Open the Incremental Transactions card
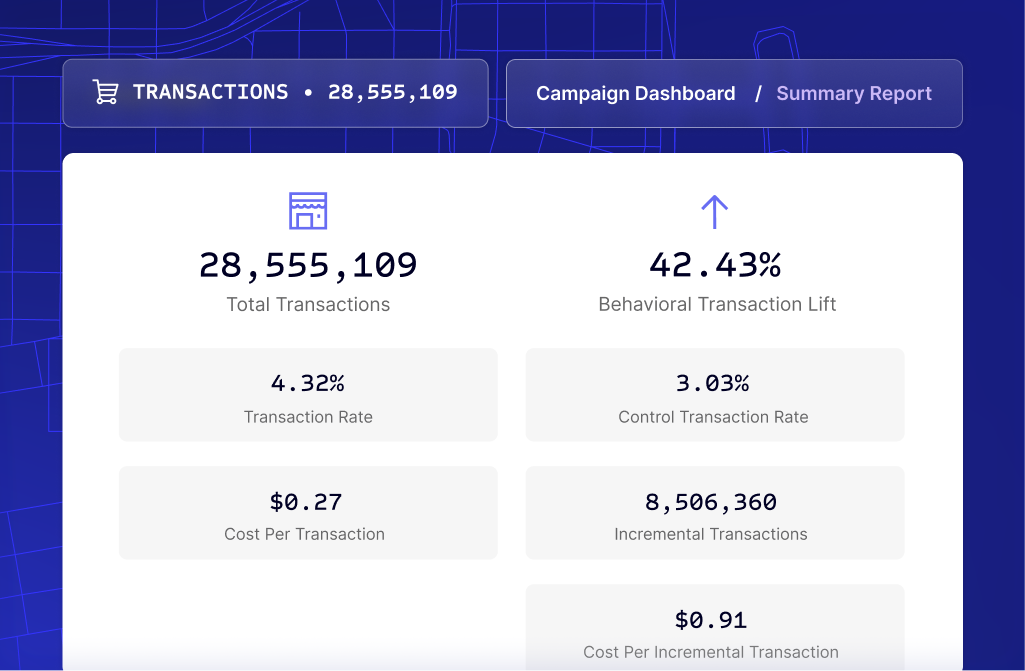The height and width of the screenshot is (671, 1025). coord(714,512)
